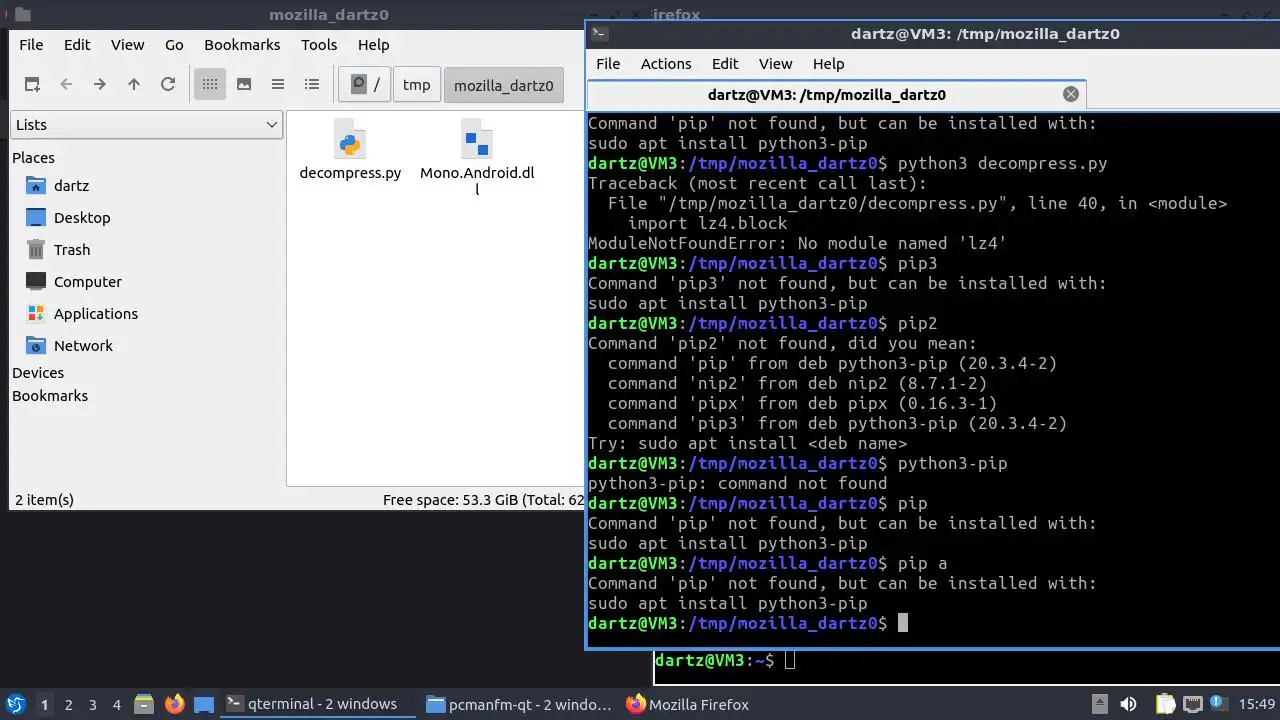Image resolution: width=1280 pixels, height=720 pixels.
Task: Click the show desktop quick launch icon
Action: 204,704
